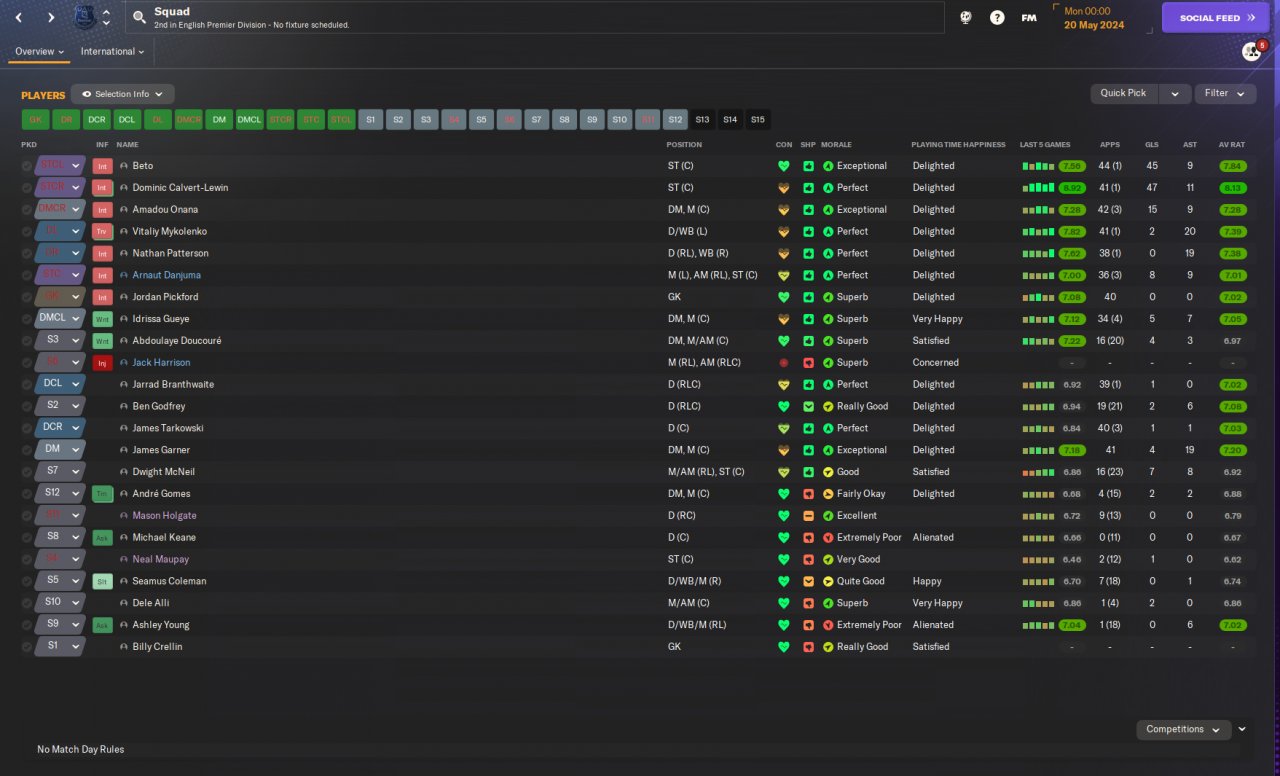Screen dimensions: 1280x776
Task: Toggle the picked checkmark for Jordan Pickford
Action: (27, 297)
